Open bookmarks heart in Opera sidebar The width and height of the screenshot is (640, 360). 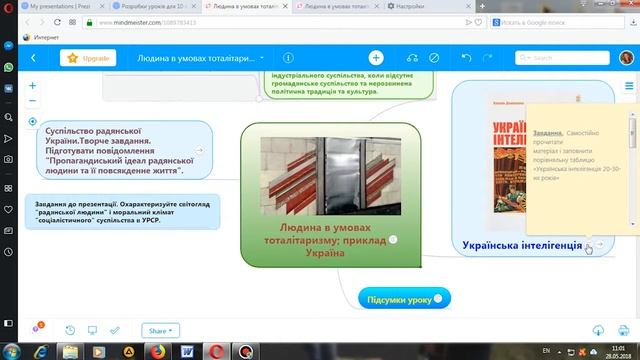click(9, 209)
